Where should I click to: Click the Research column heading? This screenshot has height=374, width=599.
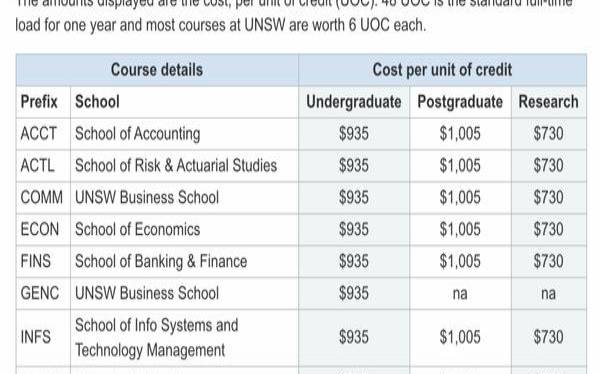(x=548, y=102)
